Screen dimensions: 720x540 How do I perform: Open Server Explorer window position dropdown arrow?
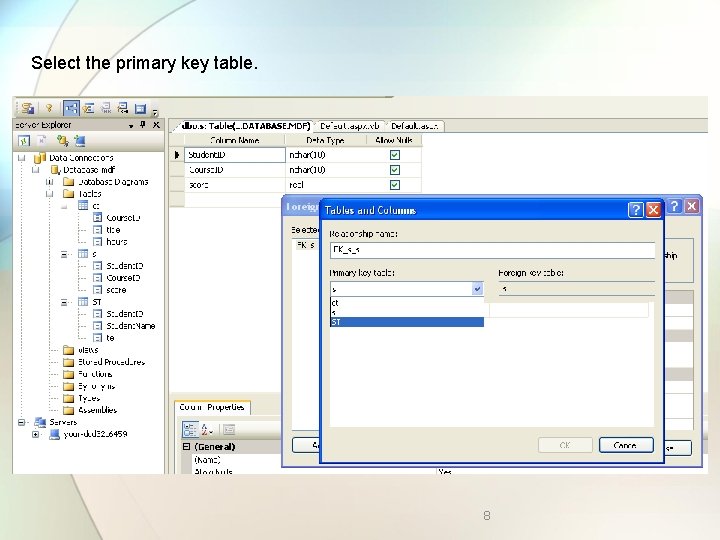[131, 125]
